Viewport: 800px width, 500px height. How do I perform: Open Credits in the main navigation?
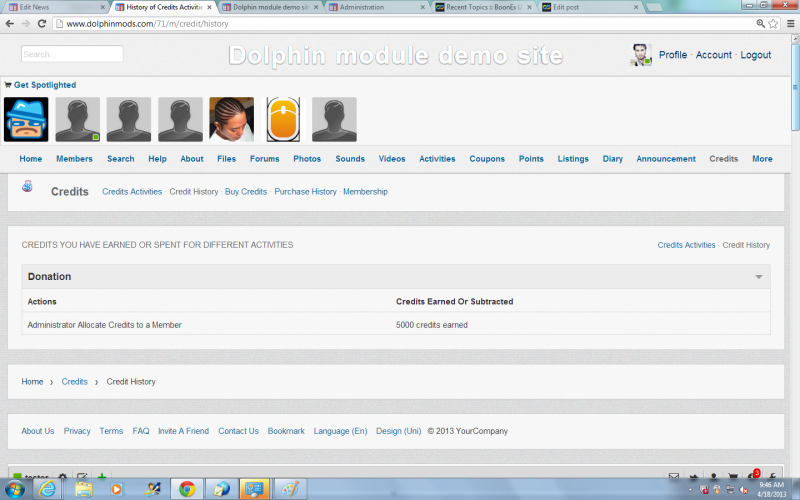pos(723,159)
